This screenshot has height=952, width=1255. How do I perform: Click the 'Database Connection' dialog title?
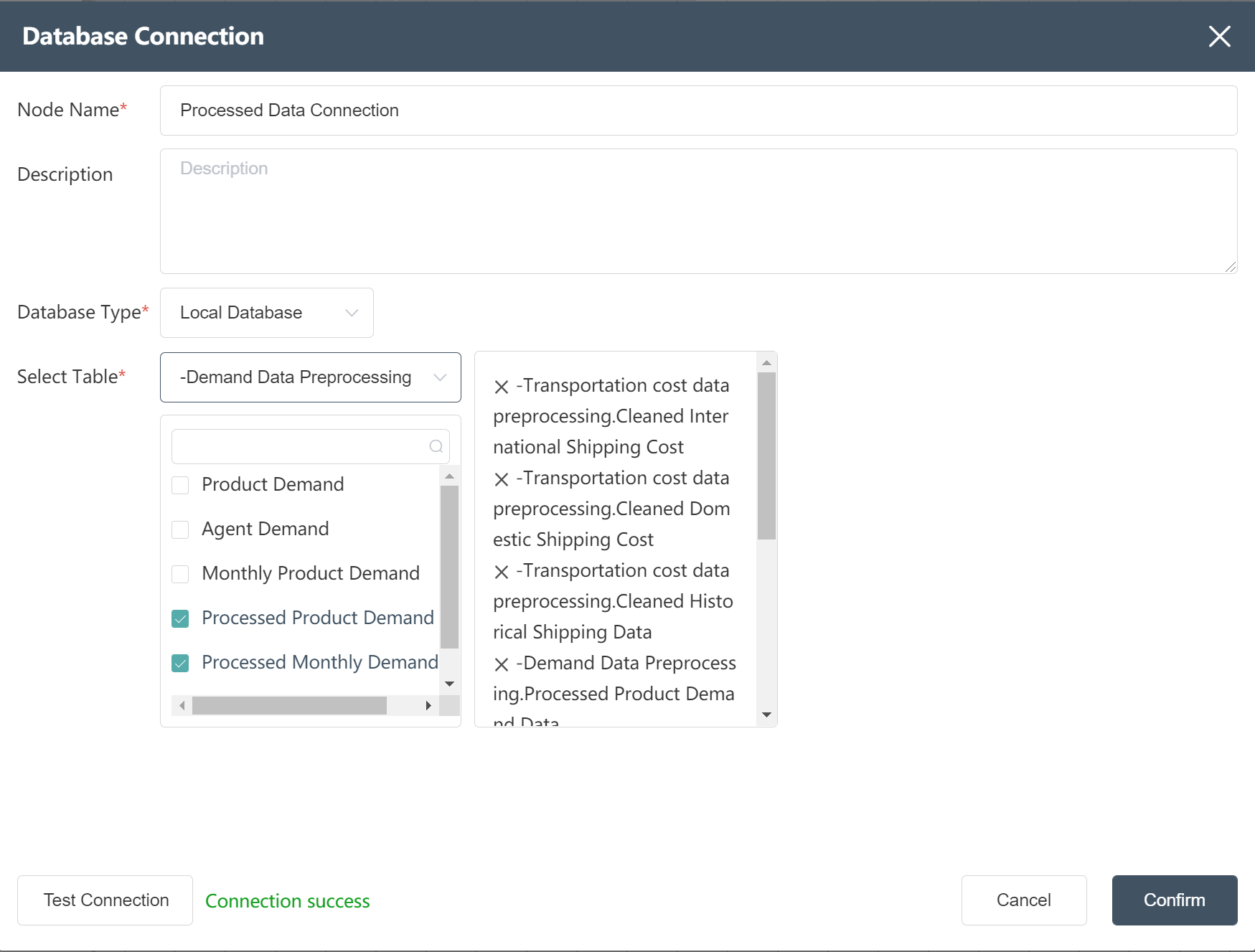(x=144, y=37)
